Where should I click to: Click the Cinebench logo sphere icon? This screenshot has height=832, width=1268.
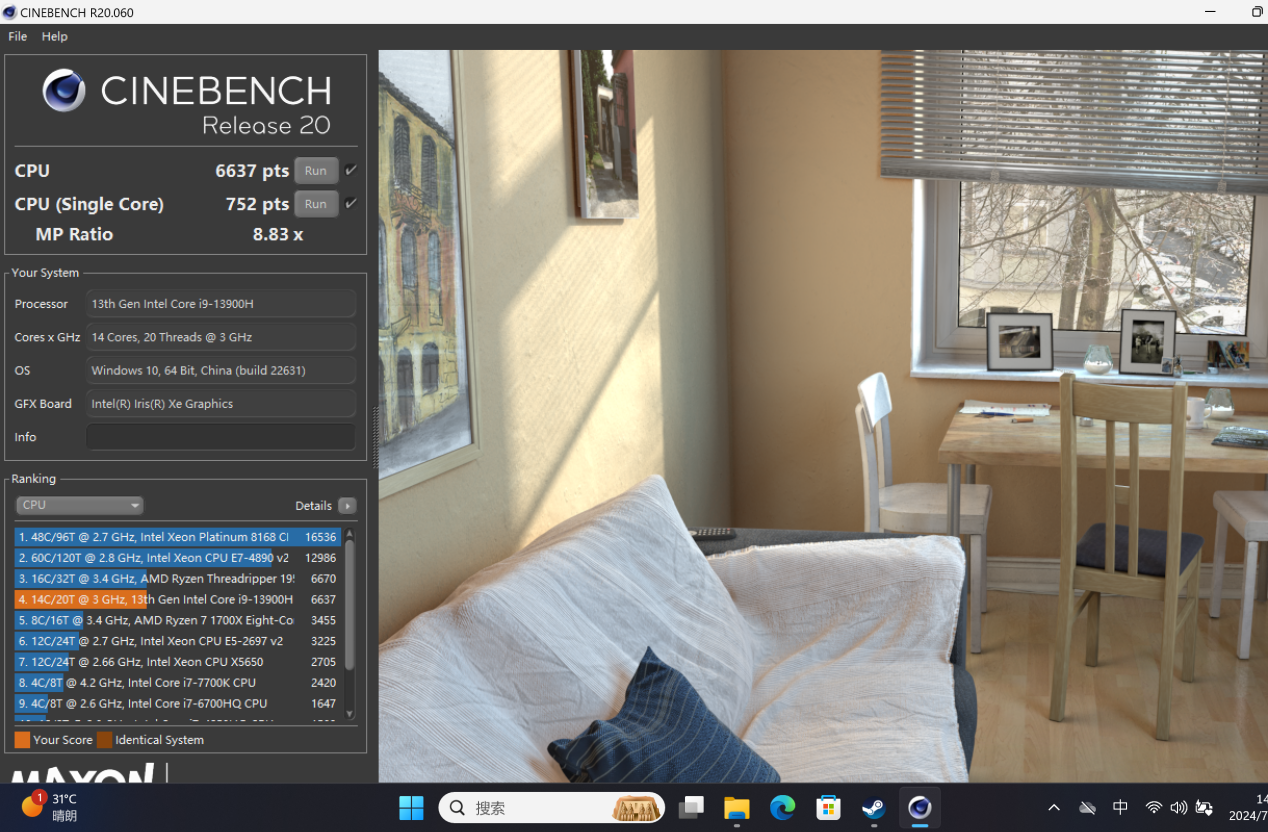64,91
